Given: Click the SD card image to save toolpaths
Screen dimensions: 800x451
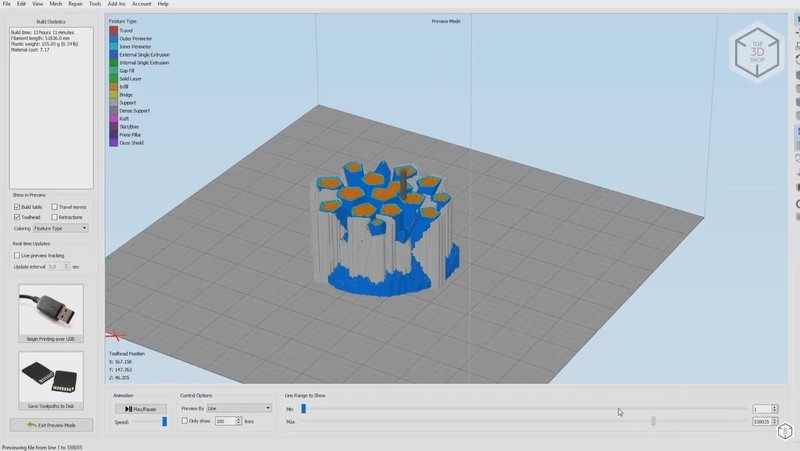Looking at the screenshot, I should click(x=50, y=379).
